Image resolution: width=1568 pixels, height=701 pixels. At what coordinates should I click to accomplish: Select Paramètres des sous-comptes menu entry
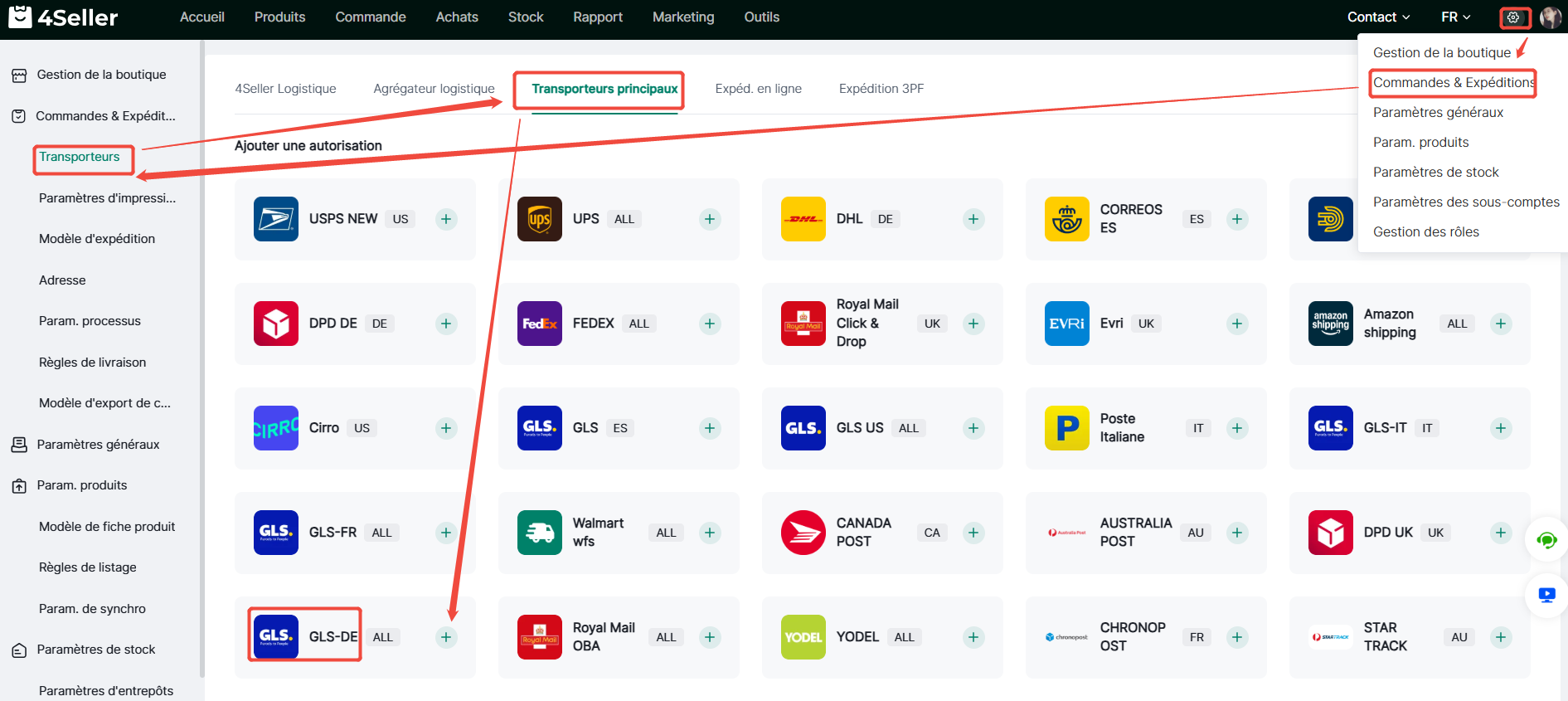click(x=1466, y=202)
